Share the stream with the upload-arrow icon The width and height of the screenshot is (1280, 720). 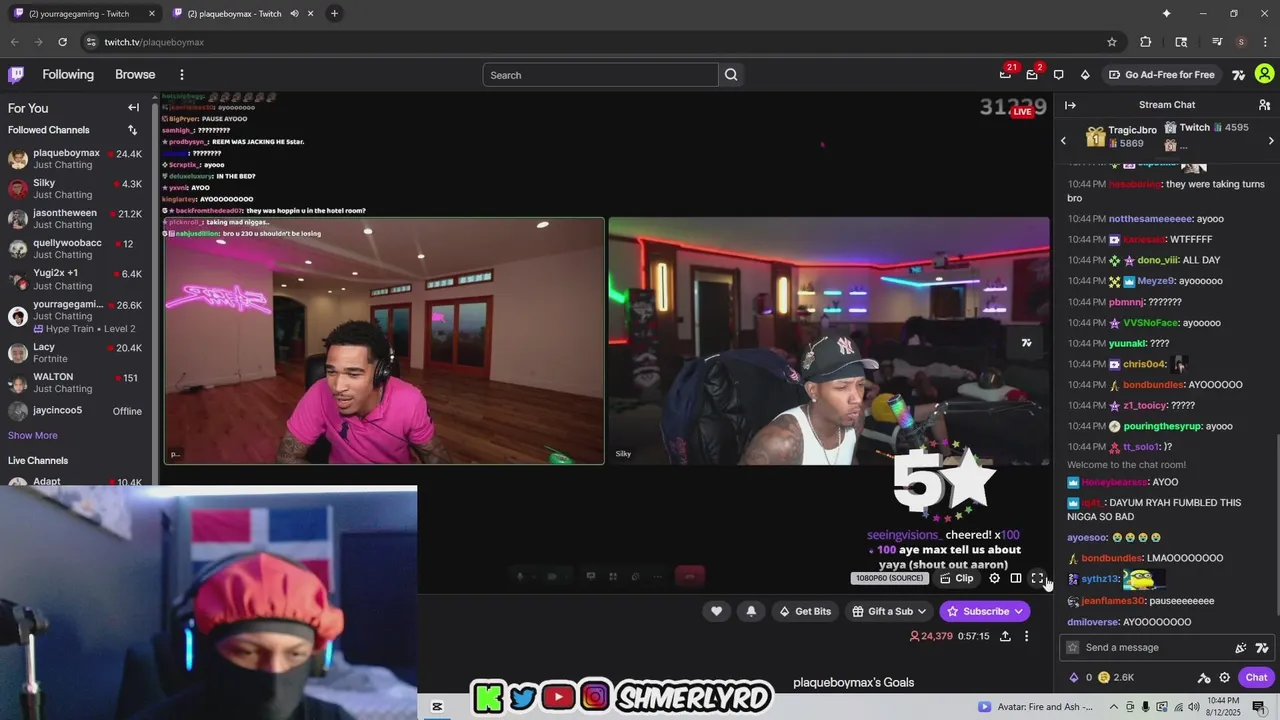click(1005, 636)
